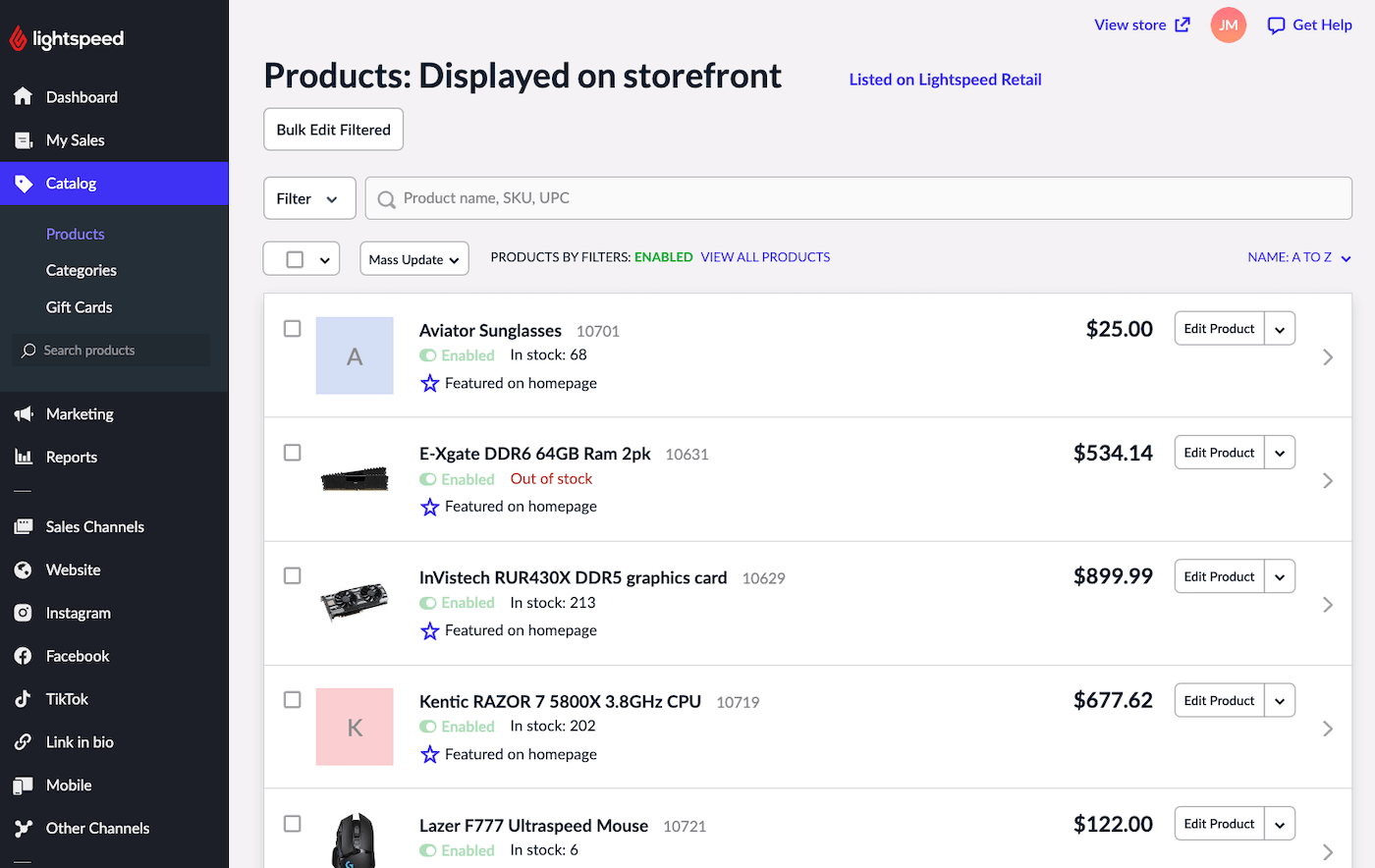Expand select-all checkbox dropdown arrow
This screenshot has height=868, width=1375.
325,260
